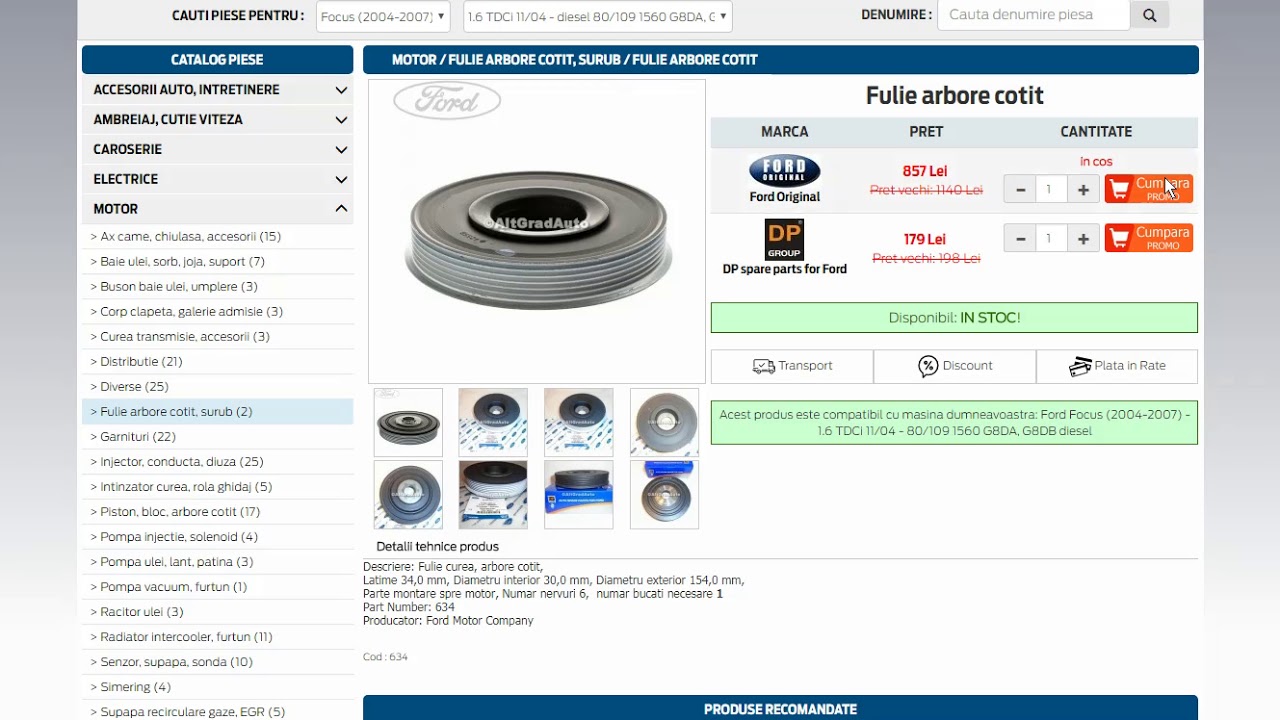Viewport: 1280px width, 720px height.
Task: Click the Plata in Rate cards icon
Action: click(x=1080, y=366)
